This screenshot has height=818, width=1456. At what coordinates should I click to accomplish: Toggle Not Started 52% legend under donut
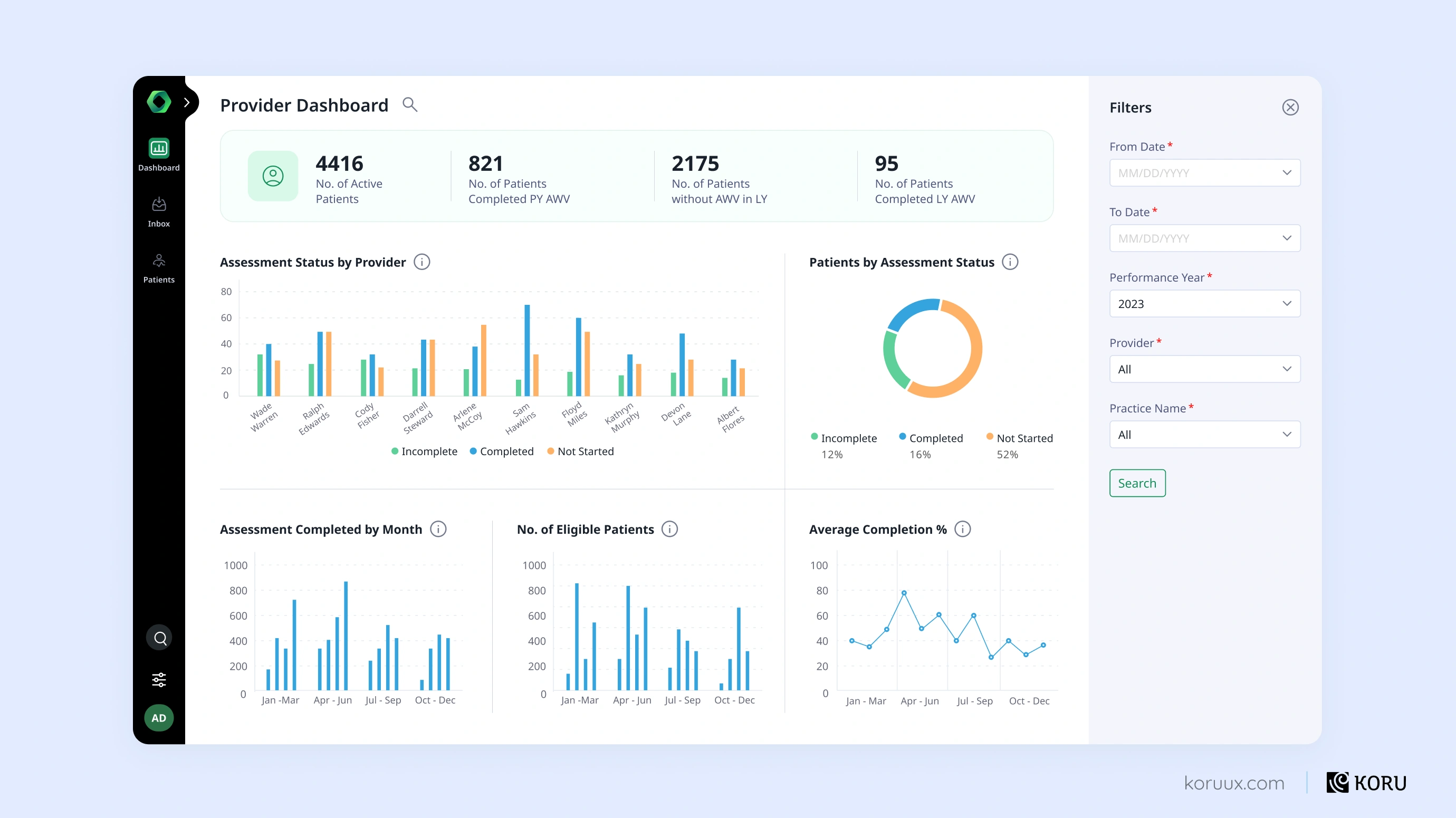coord(1020,446)
